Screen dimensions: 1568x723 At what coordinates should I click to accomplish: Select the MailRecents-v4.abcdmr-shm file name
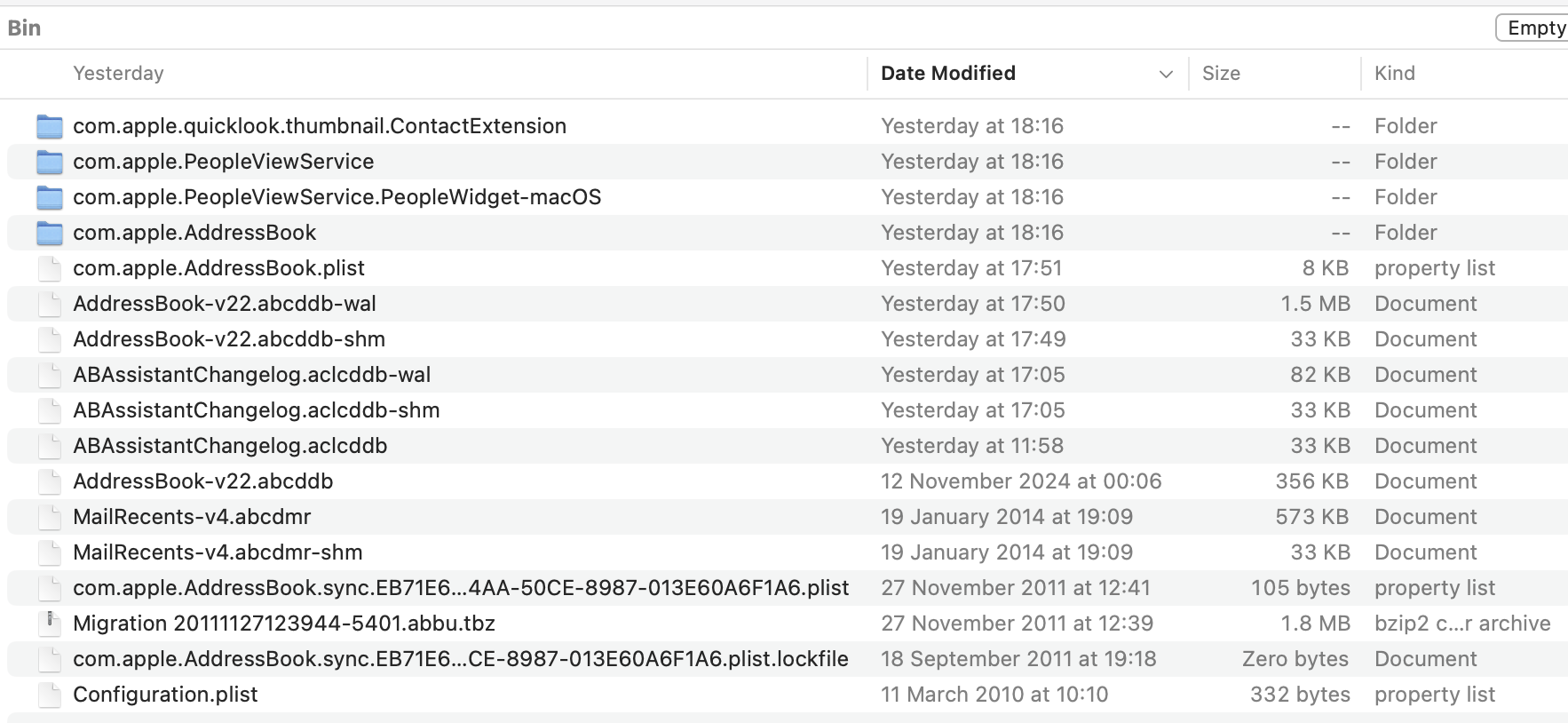tap(218, 552)
